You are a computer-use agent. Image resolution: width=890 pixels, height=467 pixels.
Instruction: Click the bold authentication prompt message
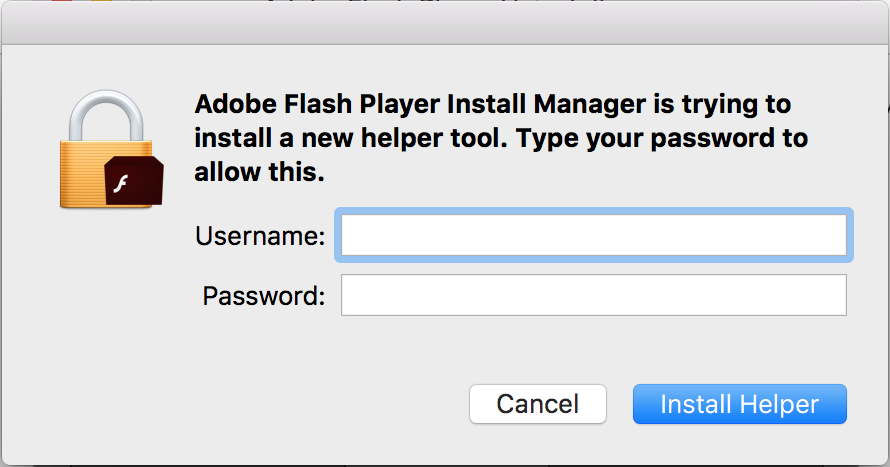tap(500, 138)
